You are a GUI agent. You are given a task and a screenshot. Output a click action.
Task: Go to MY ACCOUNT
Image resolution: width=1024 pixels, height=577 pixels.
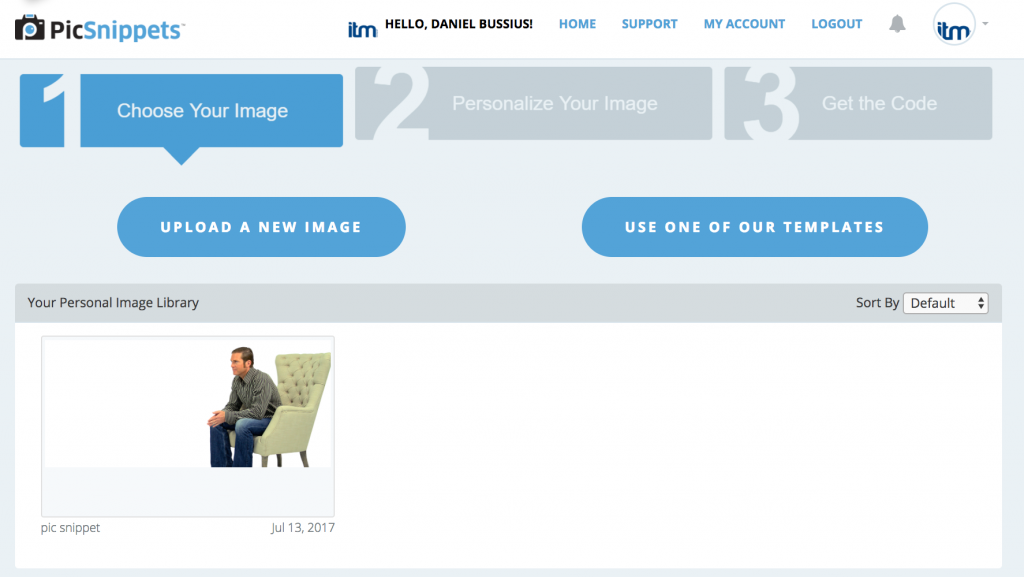click(744, 23)
